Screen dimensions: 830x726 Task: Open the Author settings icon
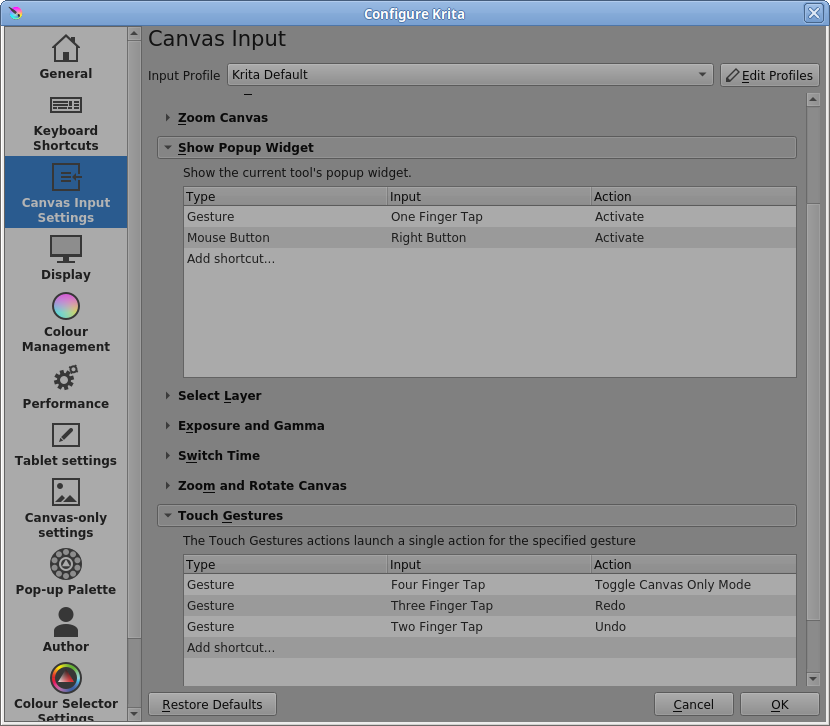66,621
